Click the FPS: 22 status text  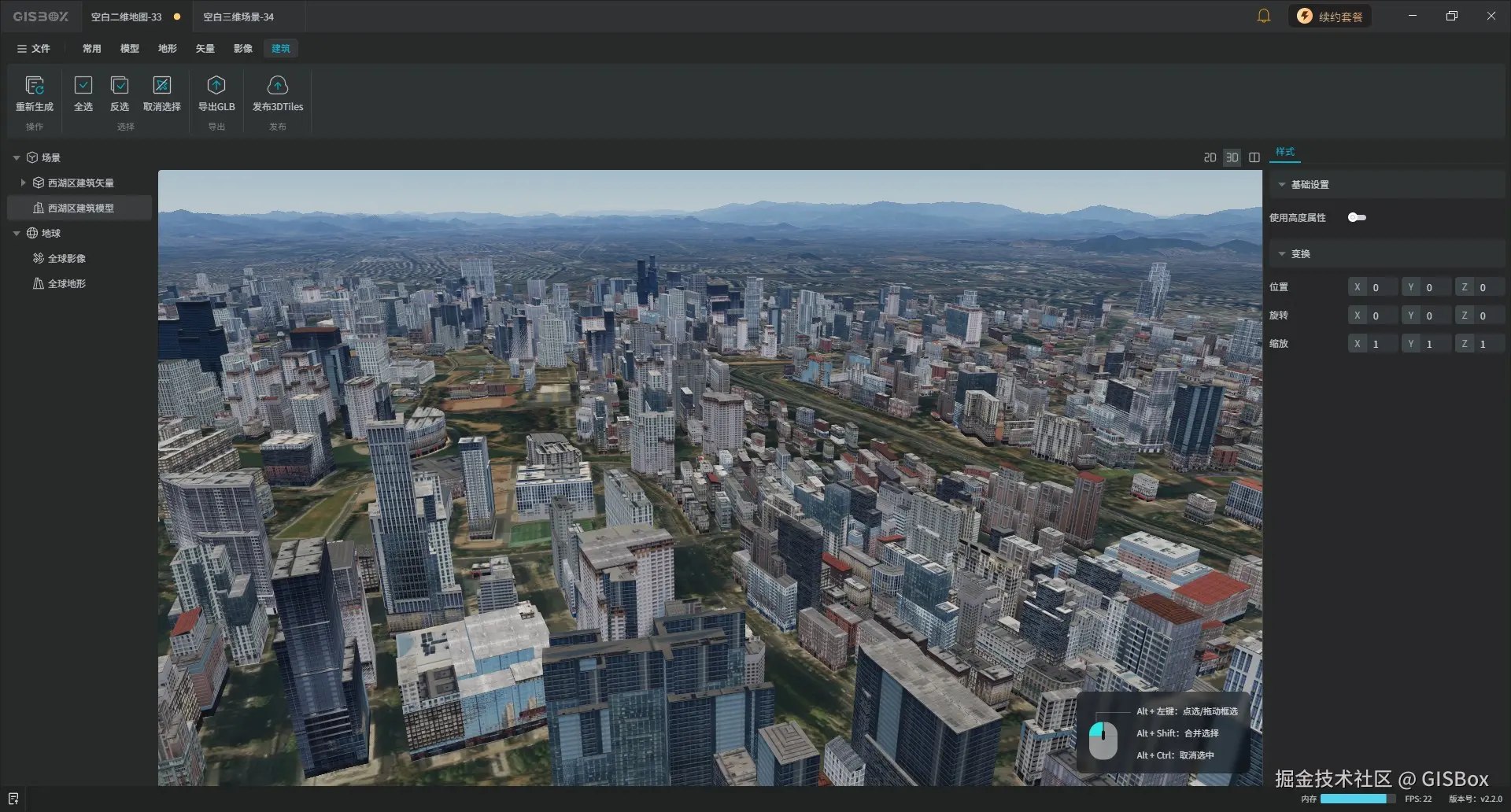1418,799
